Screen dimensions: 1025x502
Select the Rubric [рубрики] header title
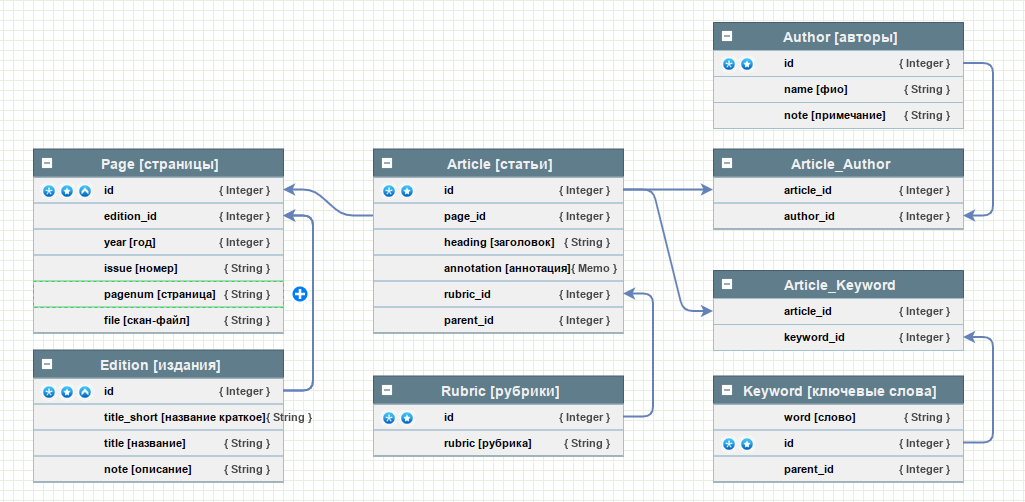[x=500, y=392]
